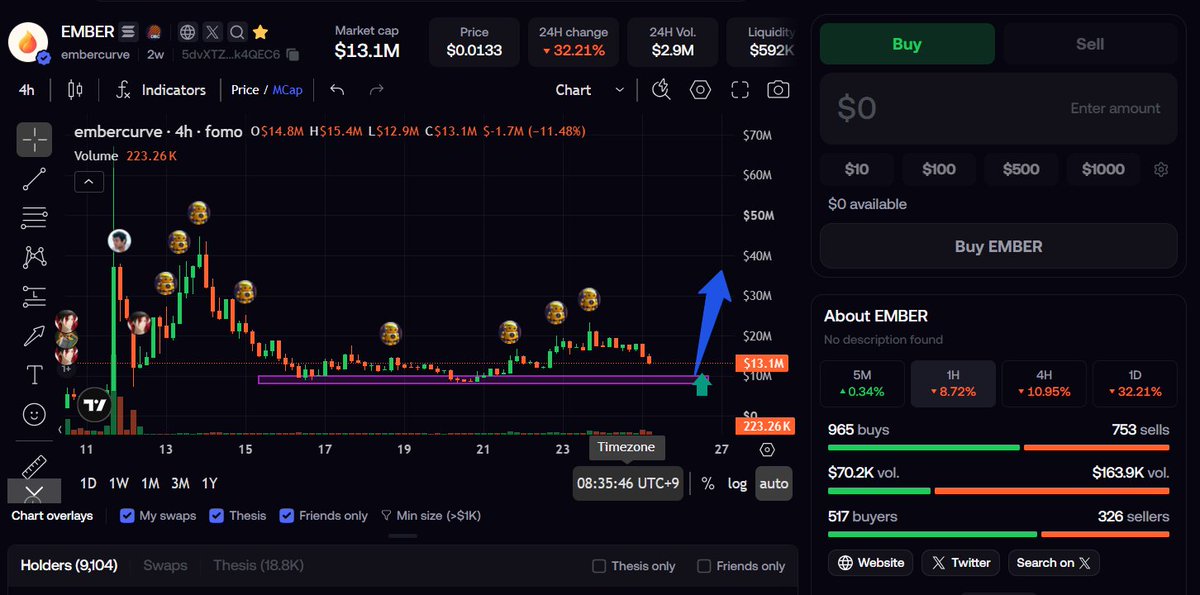Viewport: 1200px width, 595px height.
Task: Open chart settings hexagon icon
Action: [700, 90]
